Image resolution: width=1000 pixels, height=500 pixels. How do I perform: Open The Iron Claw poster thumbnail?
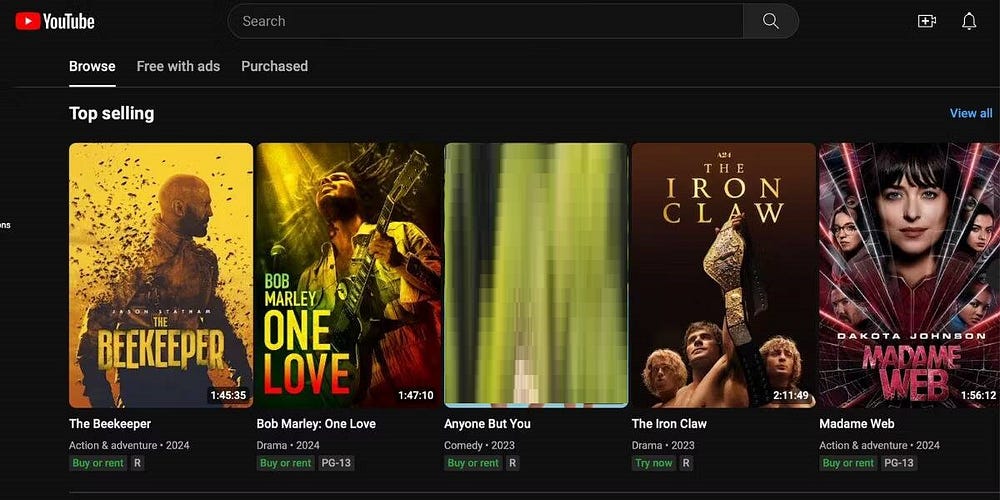pyautogui.click(x=724, y=275)
